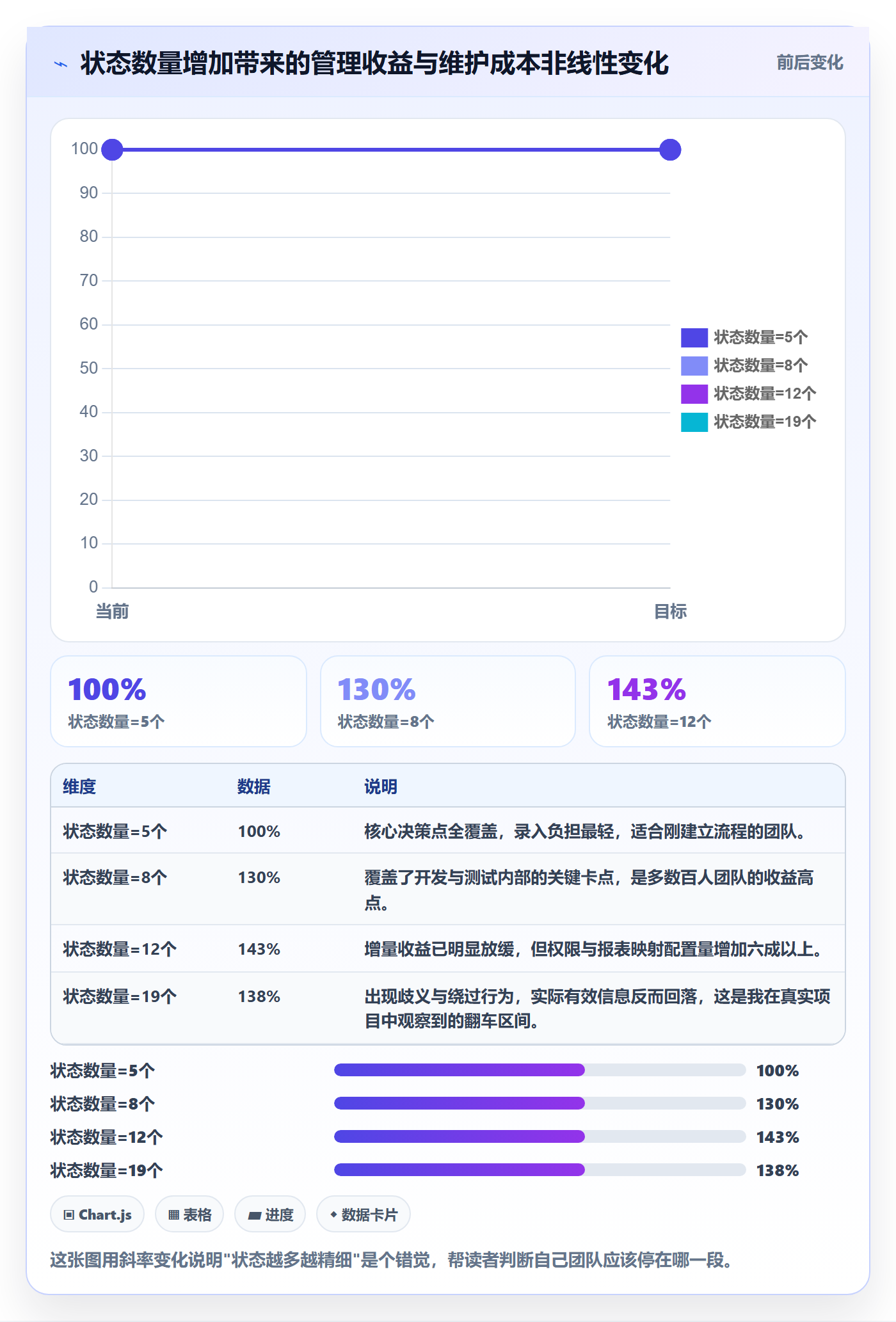Click the y-axis tick label 90
896x1322 pixels.
(x=89, y=193)
